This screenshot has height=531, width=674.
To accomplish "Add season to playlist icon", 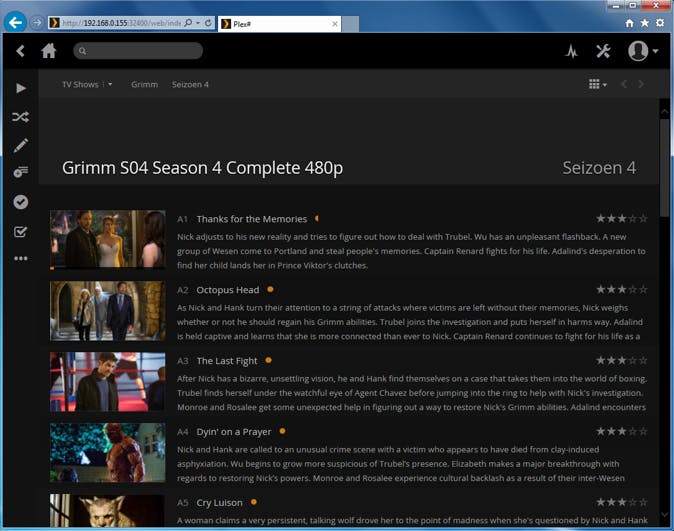I will click(21, 172).
